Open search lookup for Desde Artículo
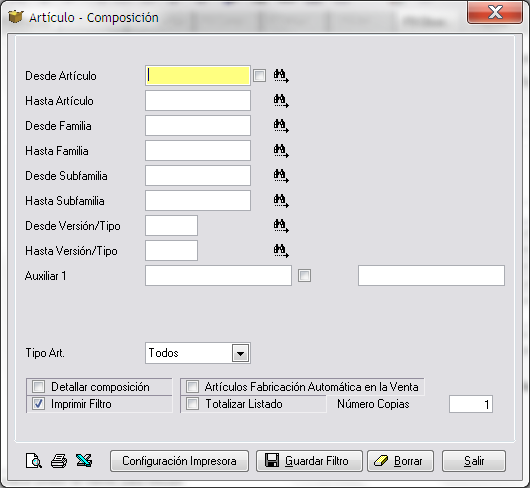Viewport: 530px width, 488px height. [x=281, y=76]
